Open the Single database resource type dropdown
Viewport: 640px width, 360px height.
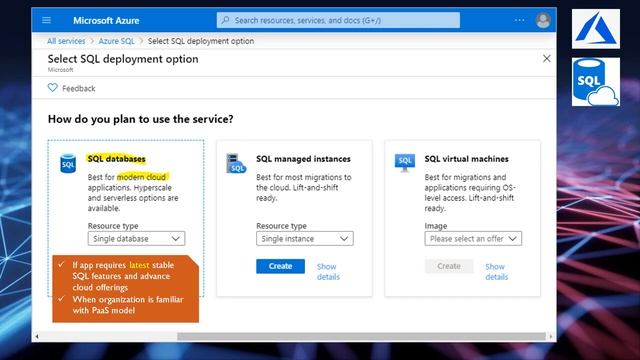pos(136,239)
